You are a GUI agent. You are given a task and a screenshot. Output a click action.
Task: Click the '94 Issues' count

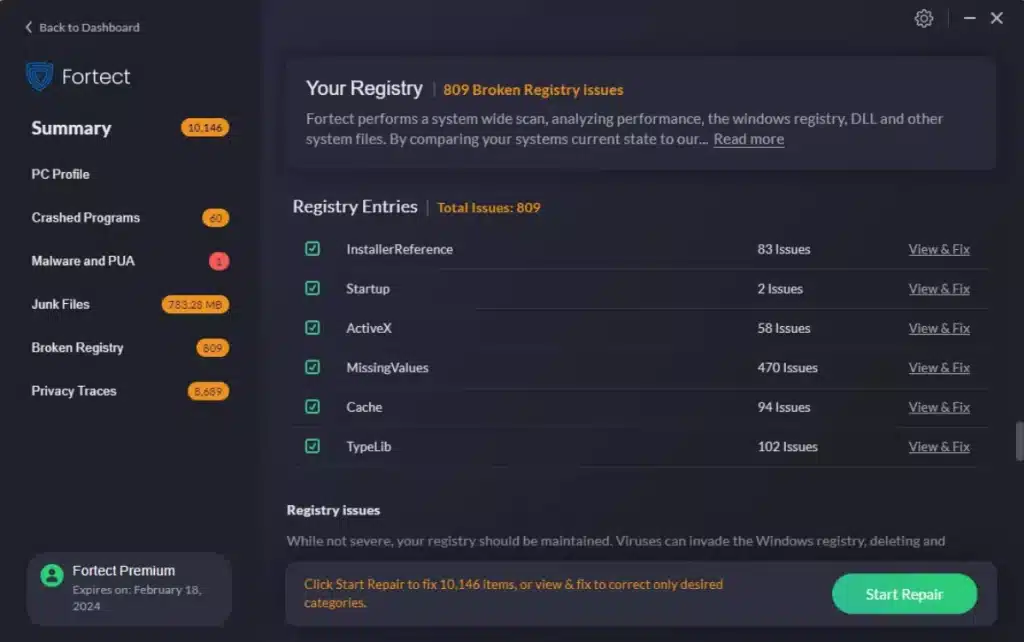(784, 408)
